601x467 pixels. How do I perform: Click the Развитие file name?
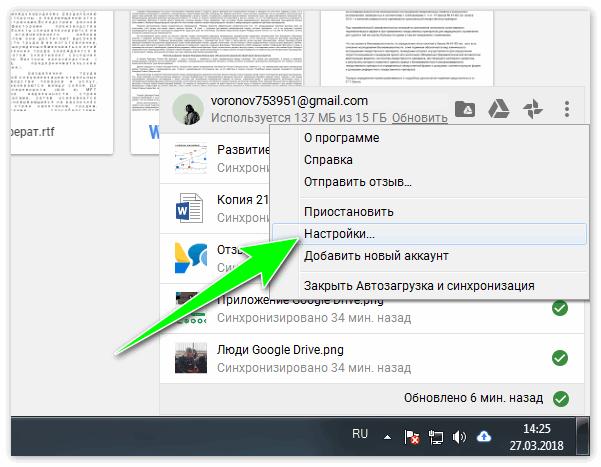pos(243,150)
